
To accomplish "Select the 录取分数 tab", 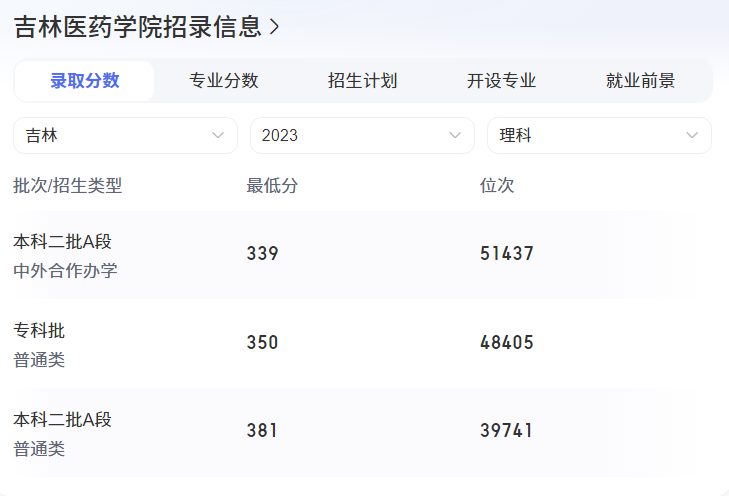I will (x=85, y=81).
